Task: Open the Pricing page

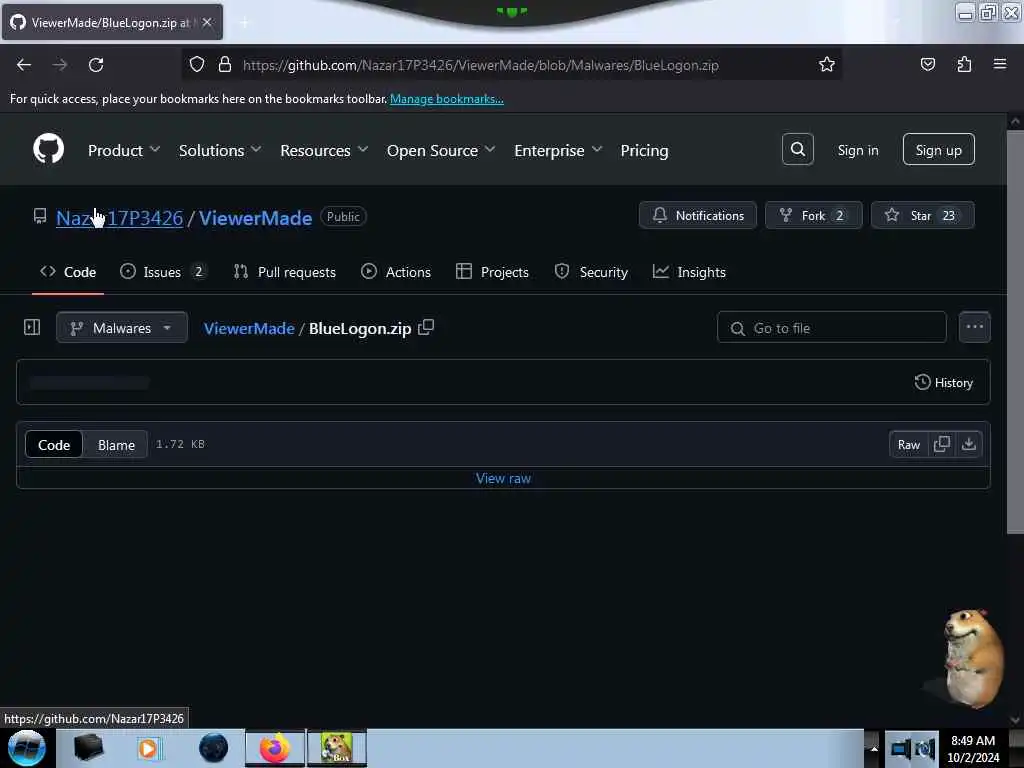Action: (x=644, y=150)
